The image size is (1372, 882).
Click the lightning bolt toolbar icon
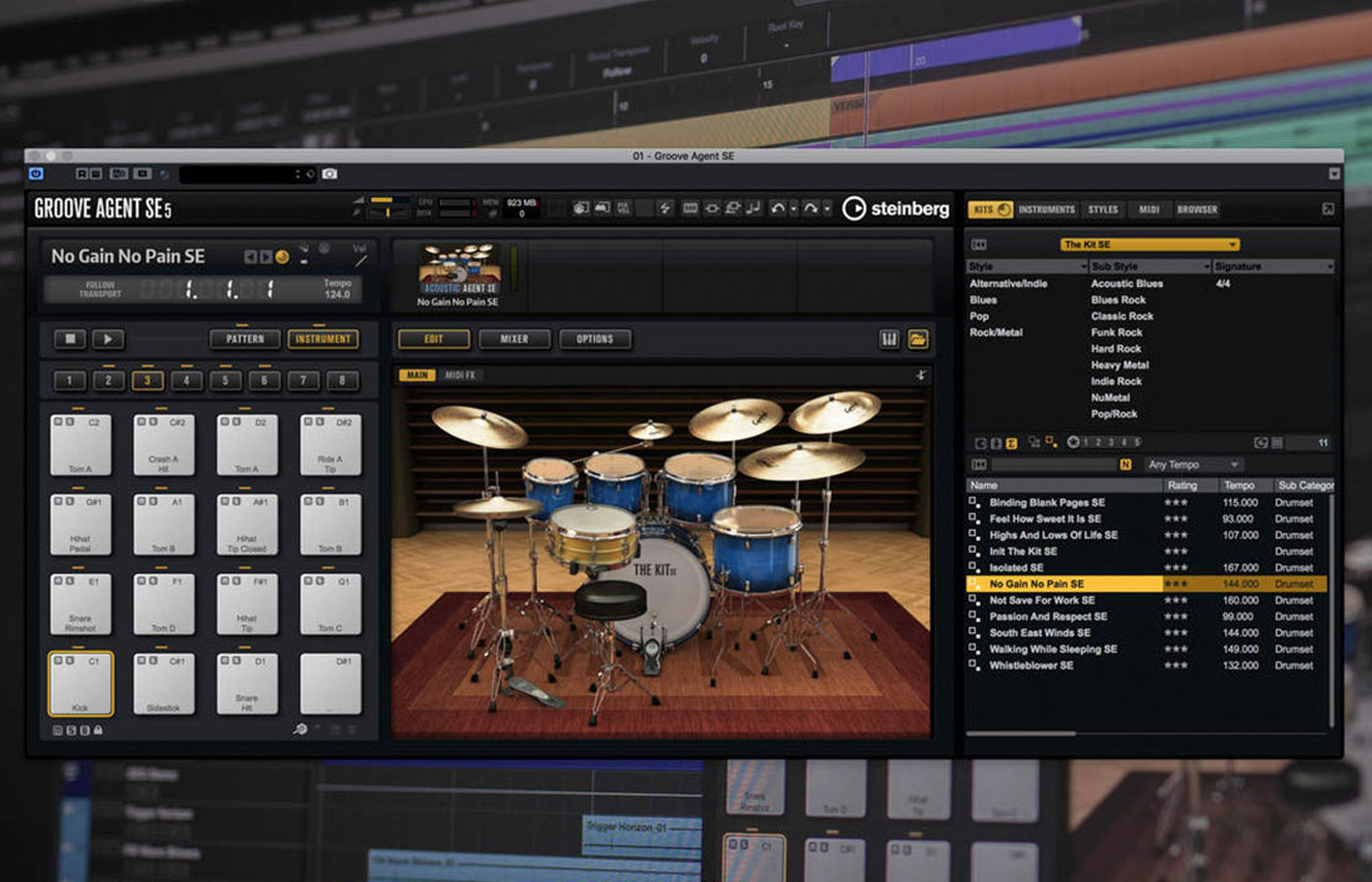click(x=665, y=208)
